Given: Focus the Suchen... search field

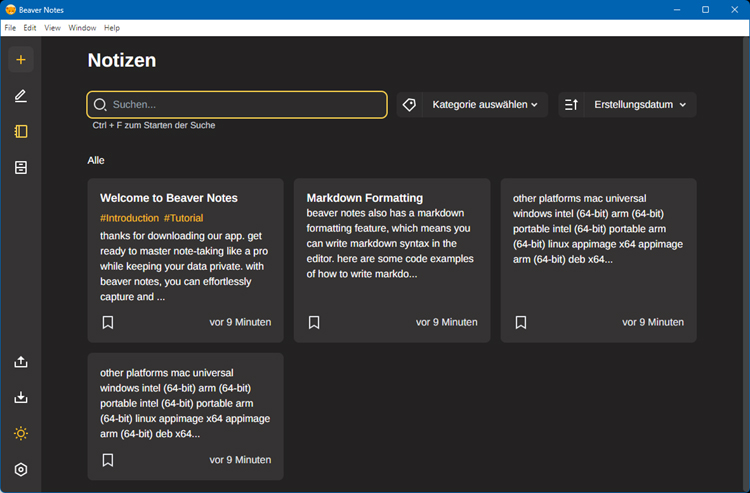Looking at the screenshot, I should (237, 105).
